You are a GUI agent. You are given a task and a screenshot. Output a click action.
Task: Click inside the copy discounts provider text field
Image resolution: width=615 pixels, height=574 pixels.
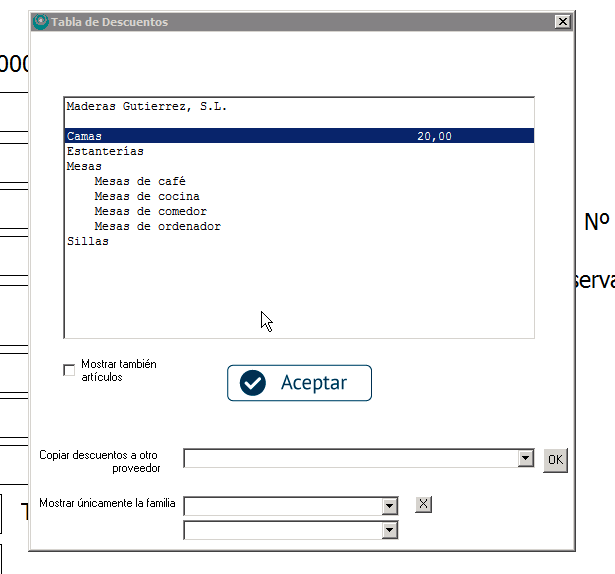click(x=350, y=458)
